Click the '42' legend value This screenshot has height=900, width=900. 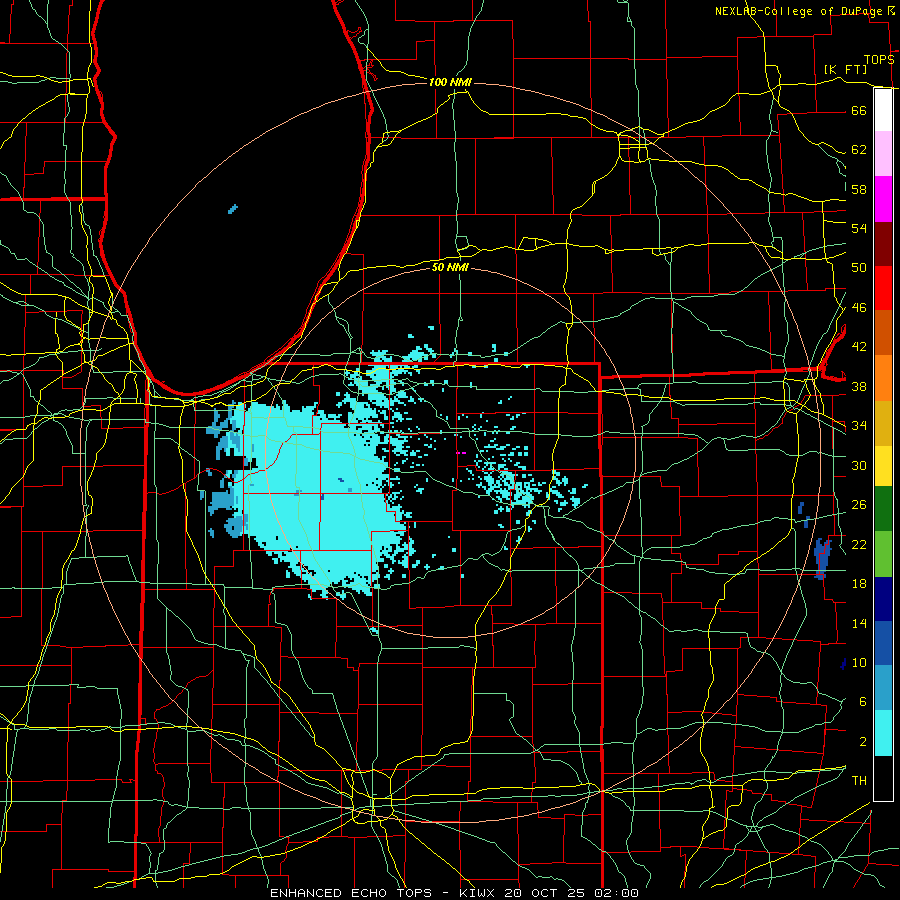point(859,347)
